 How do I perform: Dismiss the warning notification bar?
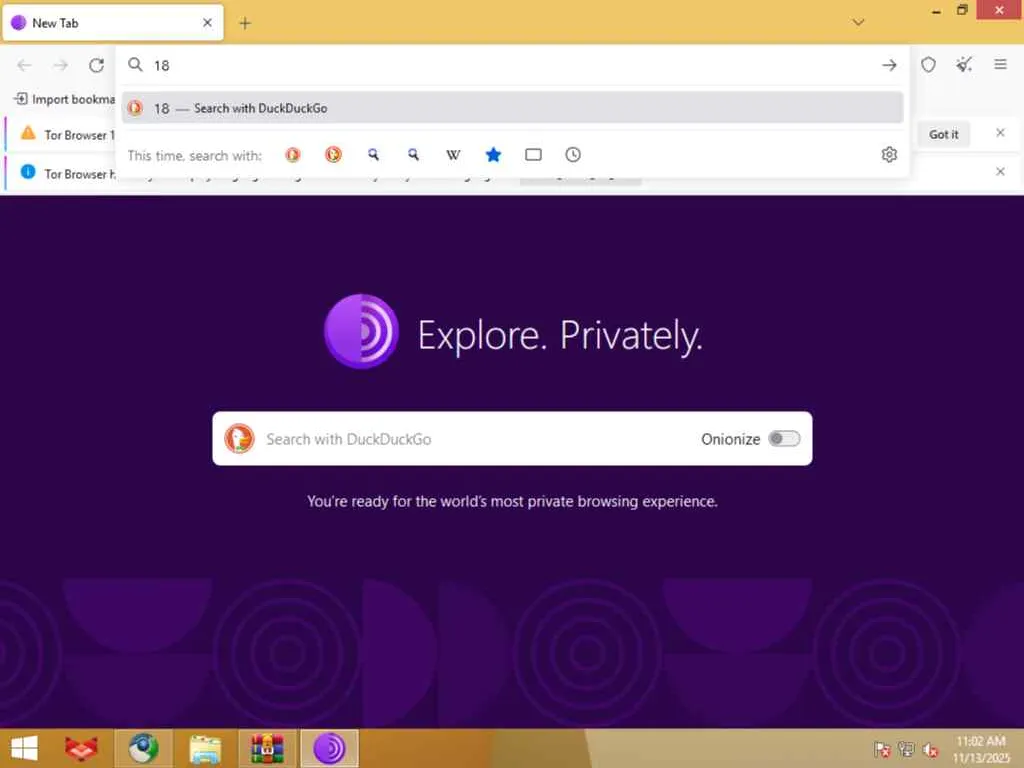coord(1000,133)
